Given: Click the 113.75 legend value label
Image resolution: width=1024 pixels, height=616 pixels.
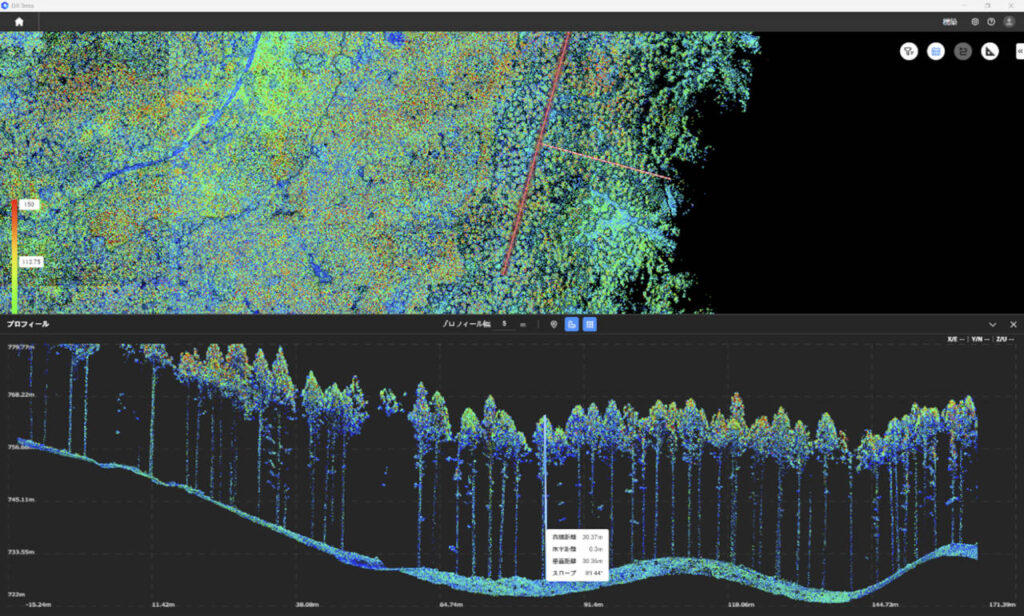Looking at the screenshot, I should [33, 262].
